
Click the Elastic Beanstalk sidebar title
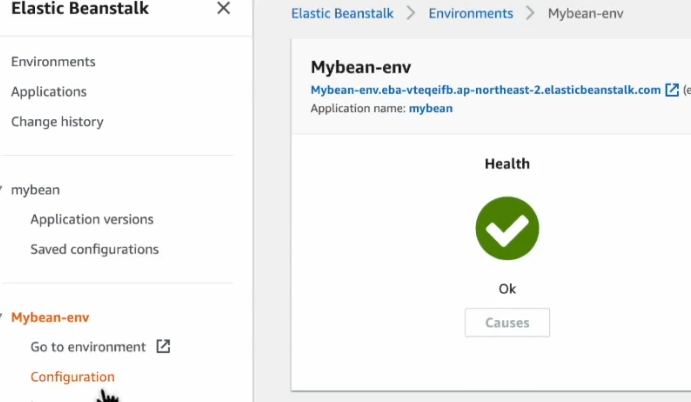click(x=80, y=8)
